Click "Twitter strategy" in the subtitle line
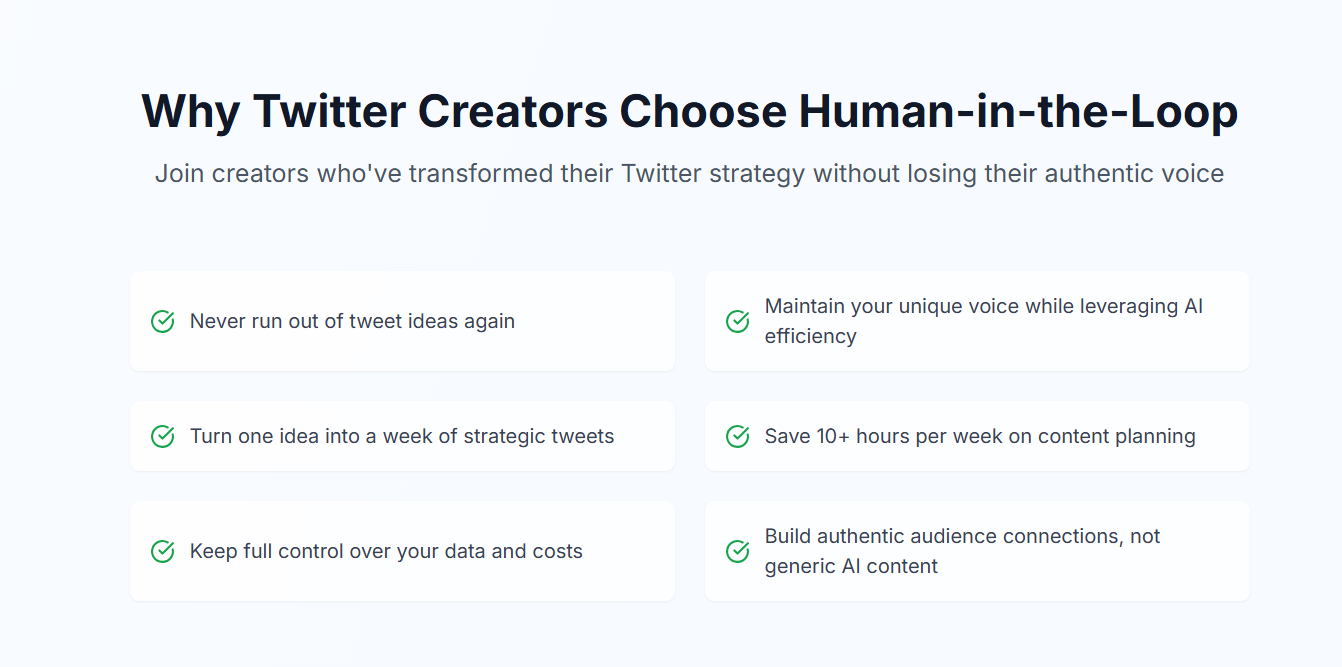The height and width of the screenshot is (667, 1342). tap(713, 174)
